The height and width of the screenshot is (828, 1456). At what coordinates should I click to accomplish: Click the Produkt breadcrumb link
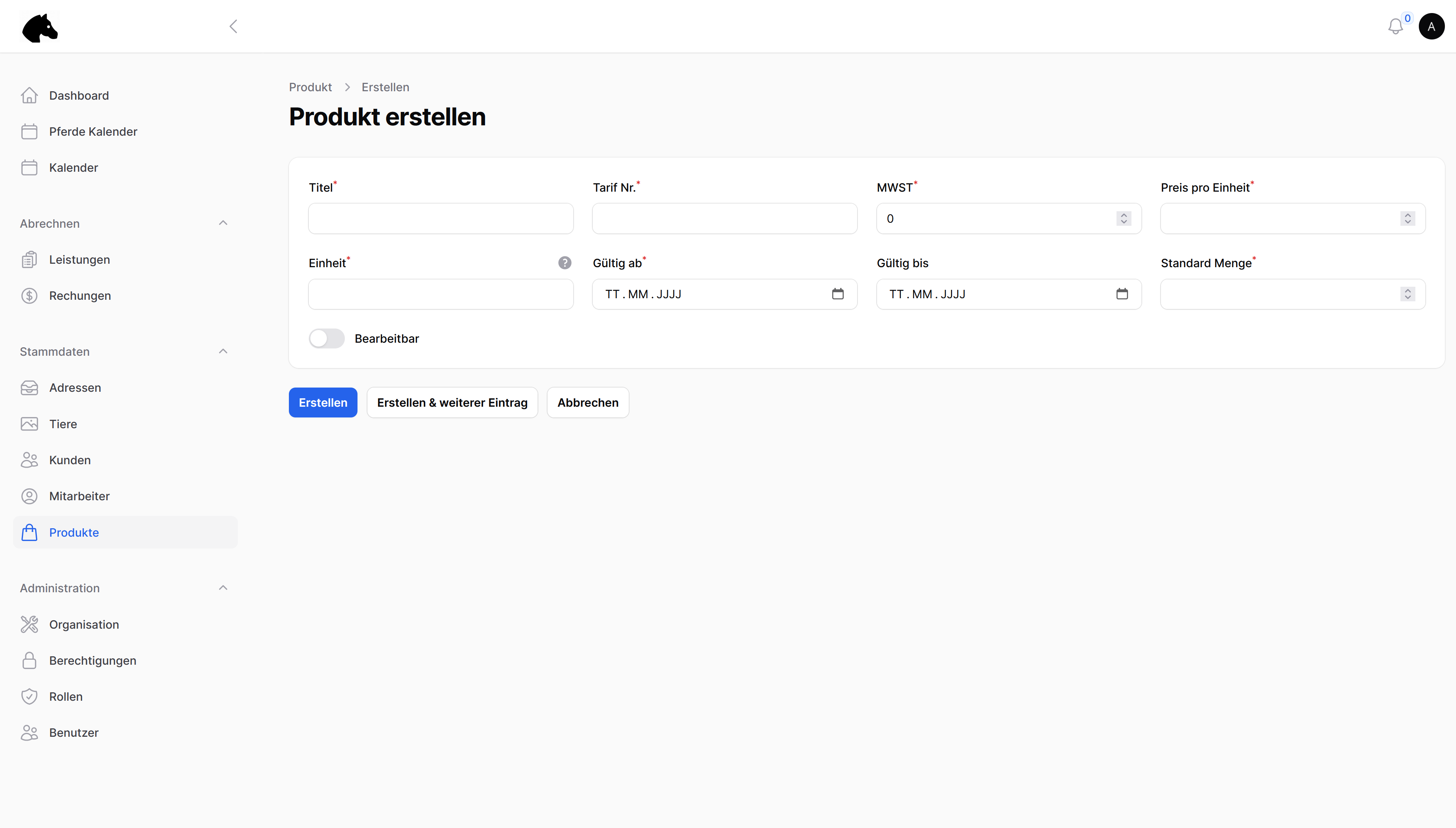point(310,87)
